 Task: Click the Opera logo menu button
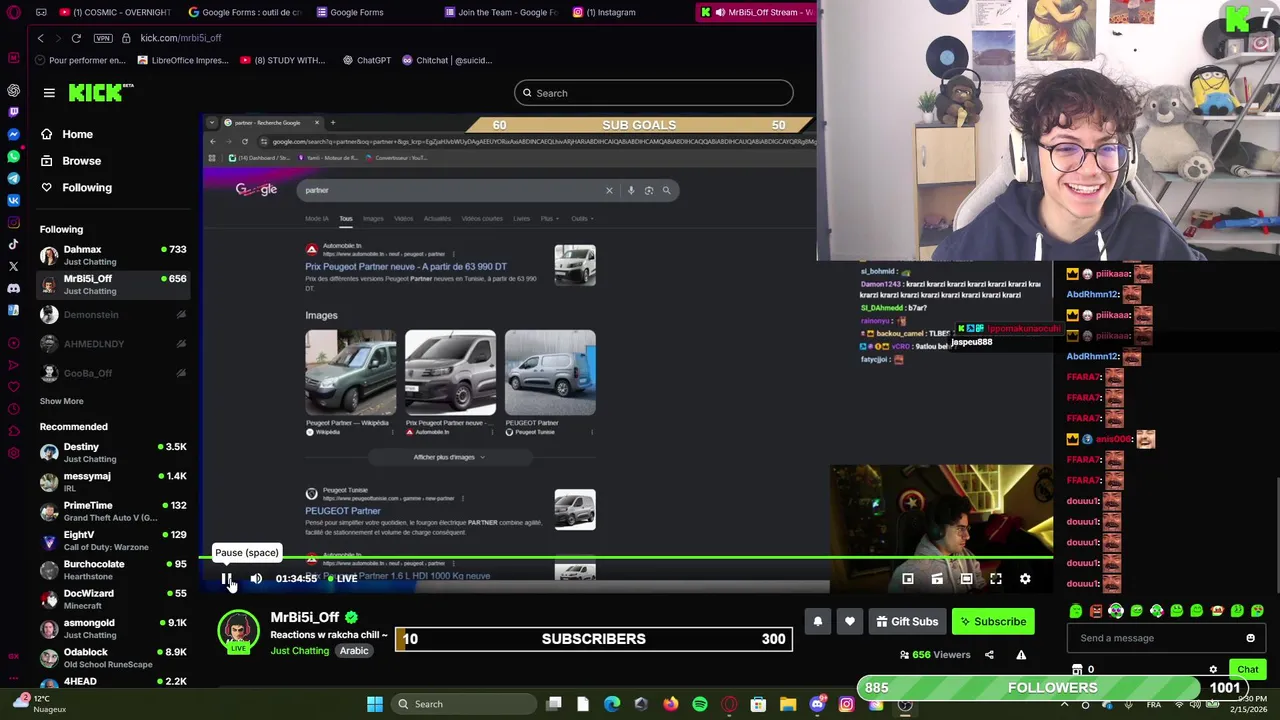[x=13, y=12]
